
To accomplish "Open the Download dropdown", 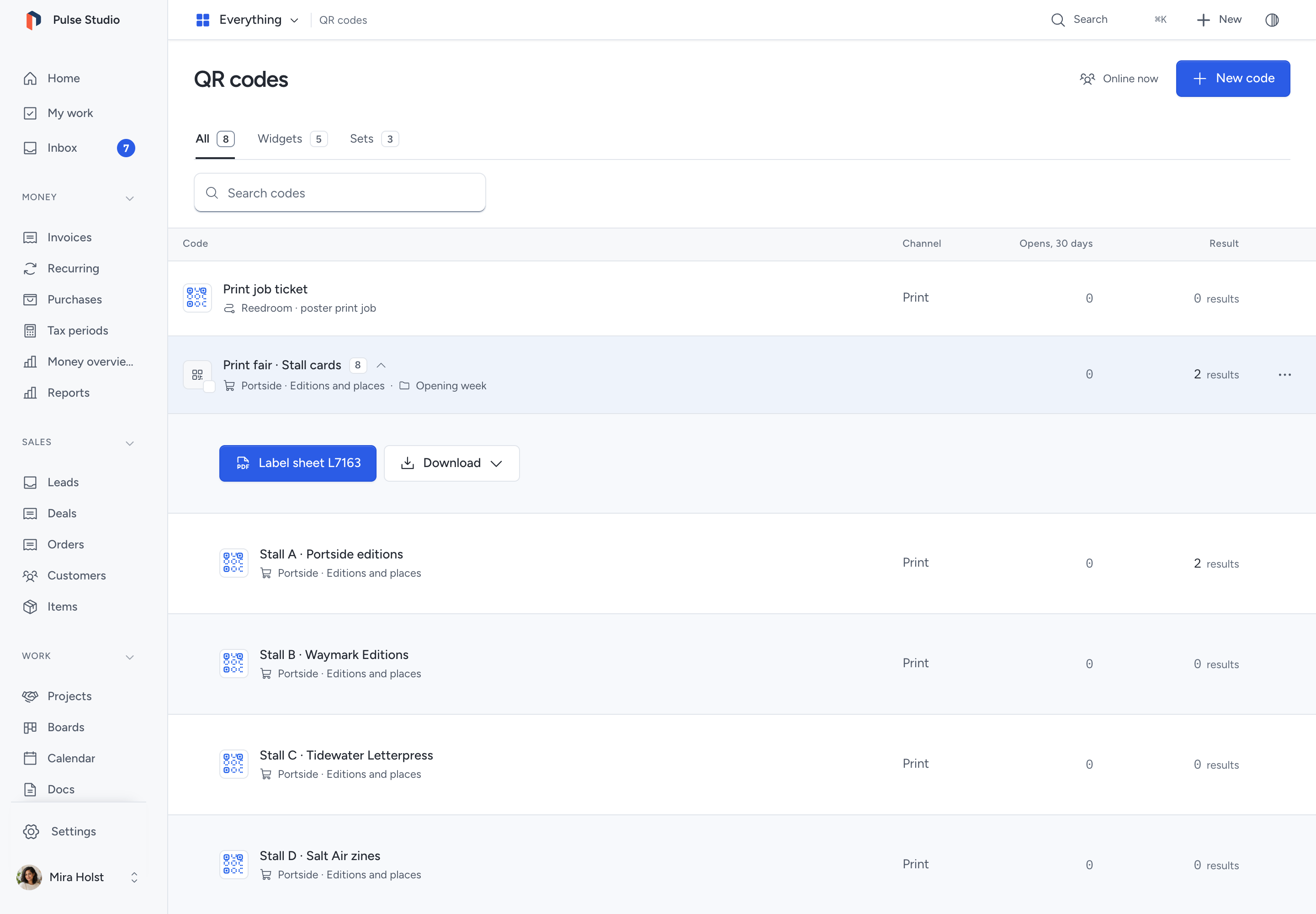I will point(452,463).
